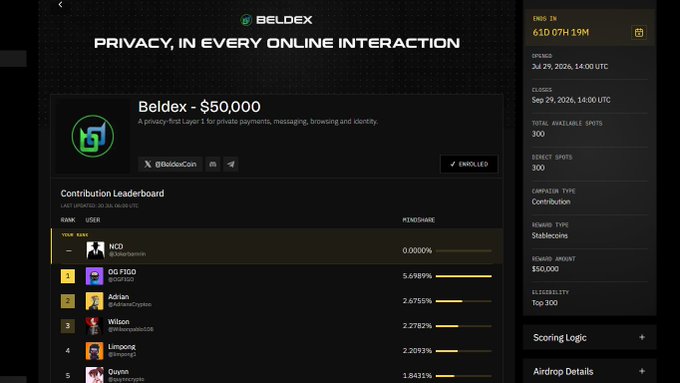This screenshot has width=680, height=383.
Task: Click the large Beldex project logo
Action: coord(93,136)
